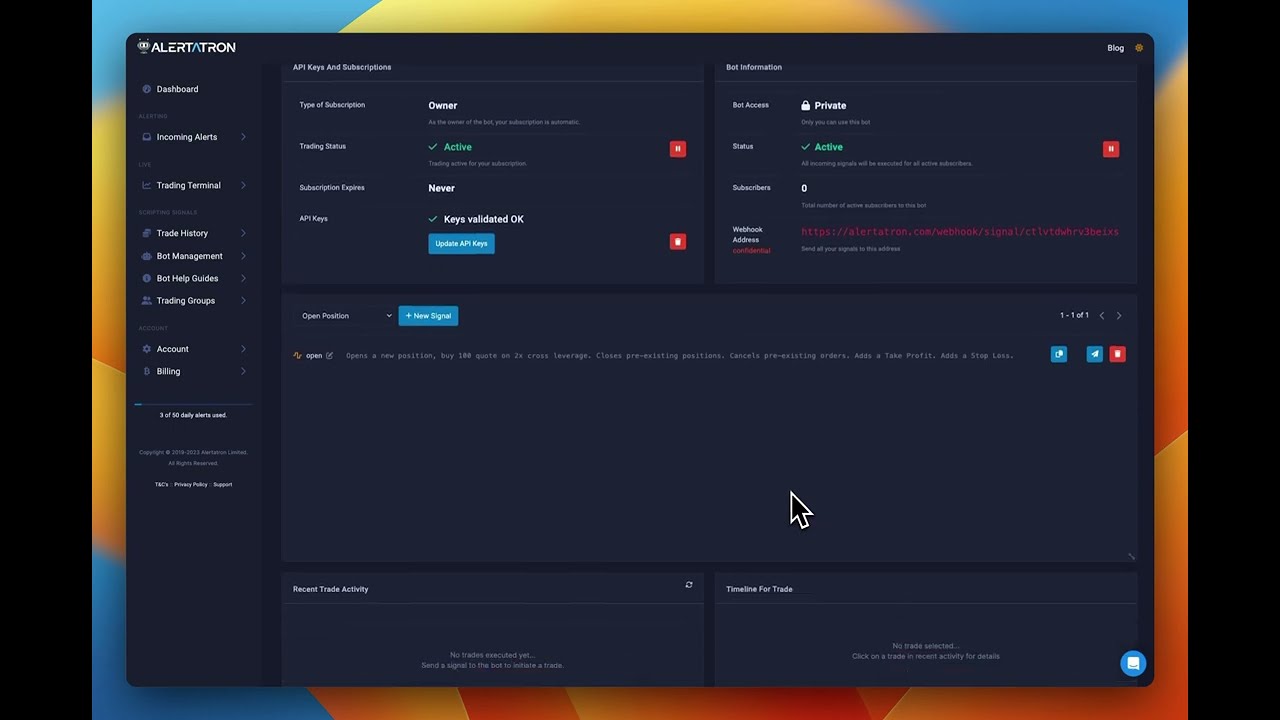Viewport: 1280px width, 720px height.
Task: Open Dashboard from the sidebar
Action: pyautogui.click(x=177, y=89)
